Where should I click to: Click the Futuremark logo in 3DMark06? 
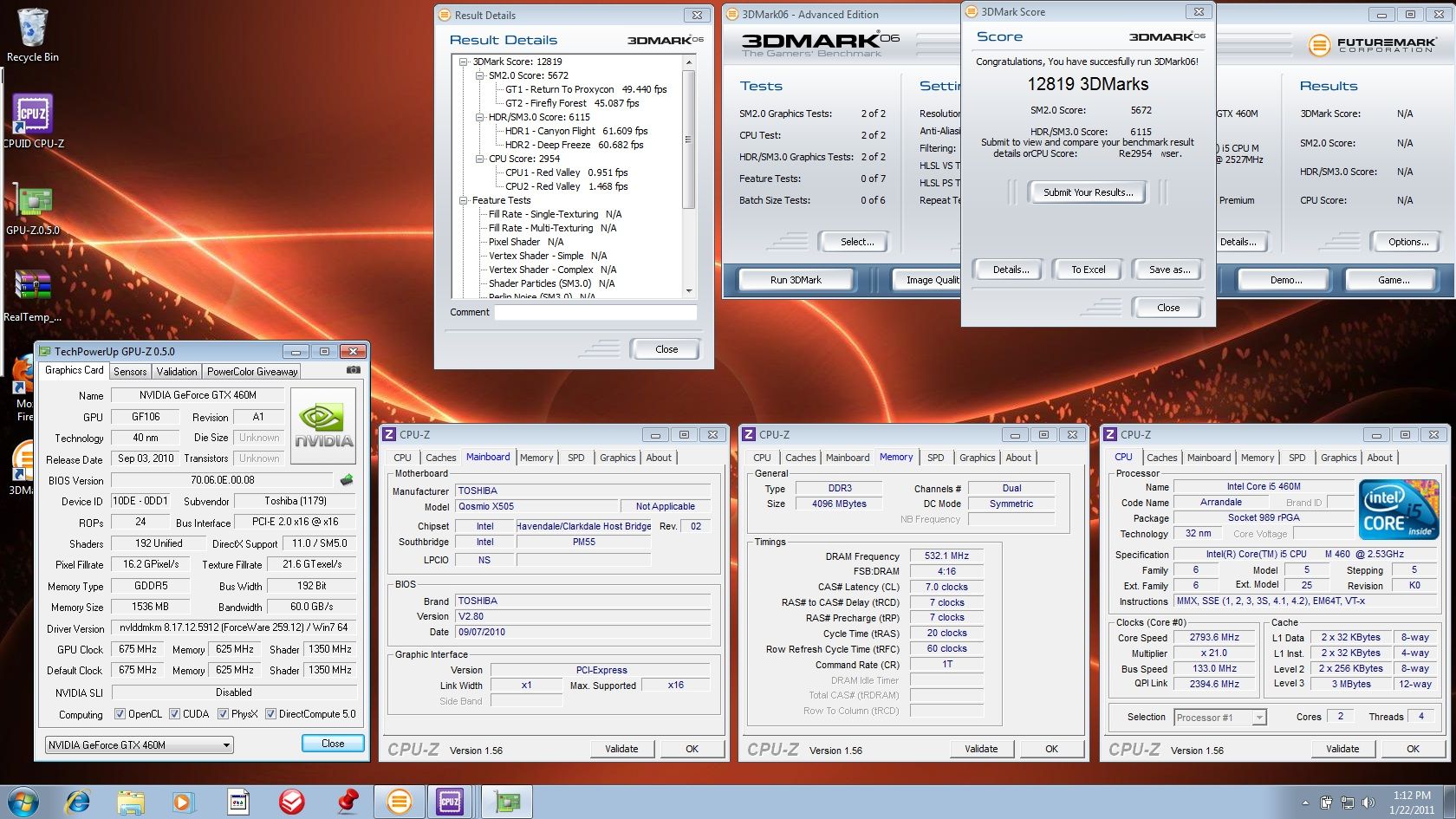[1373, 44]
